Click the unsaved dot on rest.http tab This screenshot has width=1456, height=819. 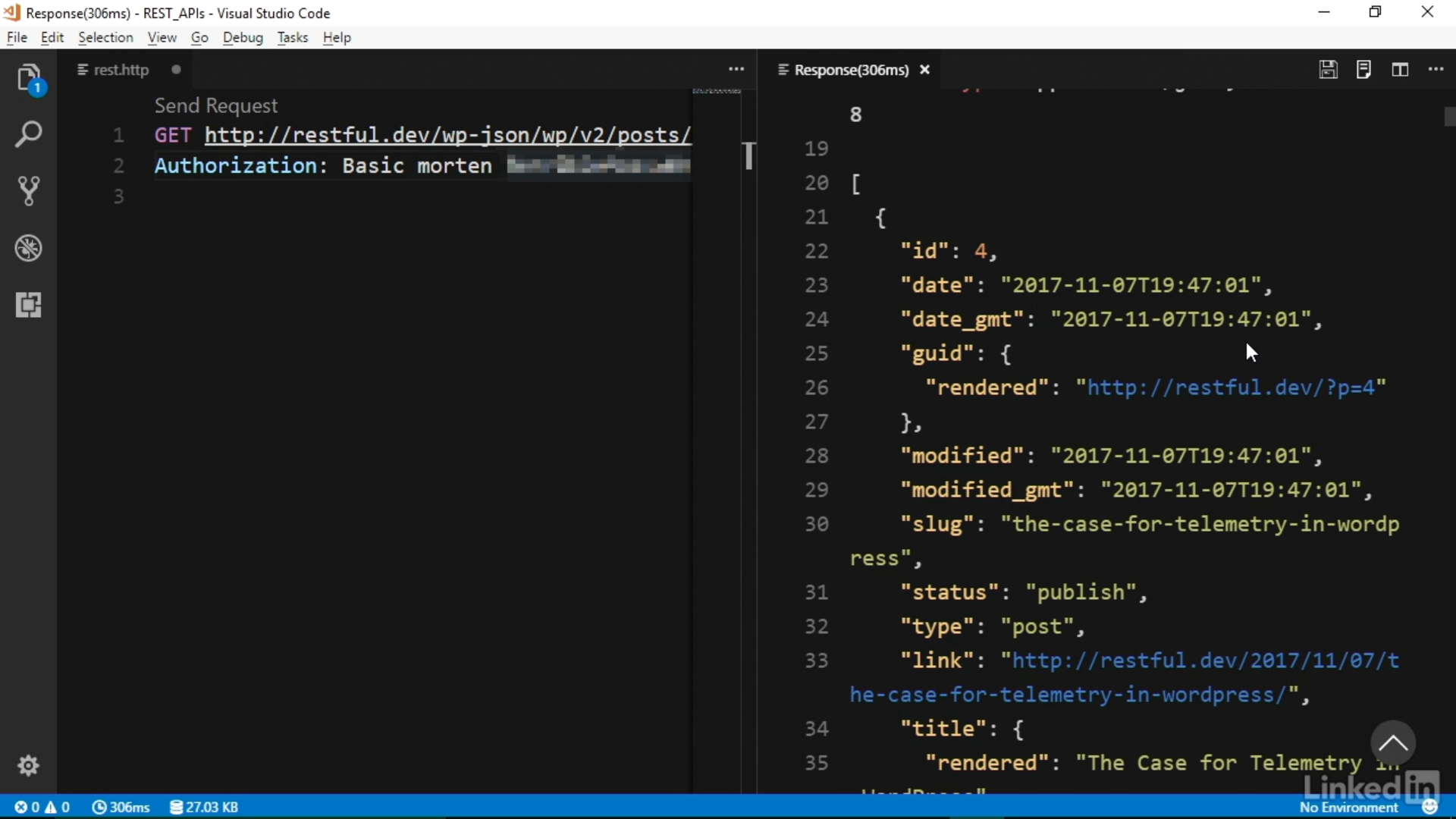176,70
